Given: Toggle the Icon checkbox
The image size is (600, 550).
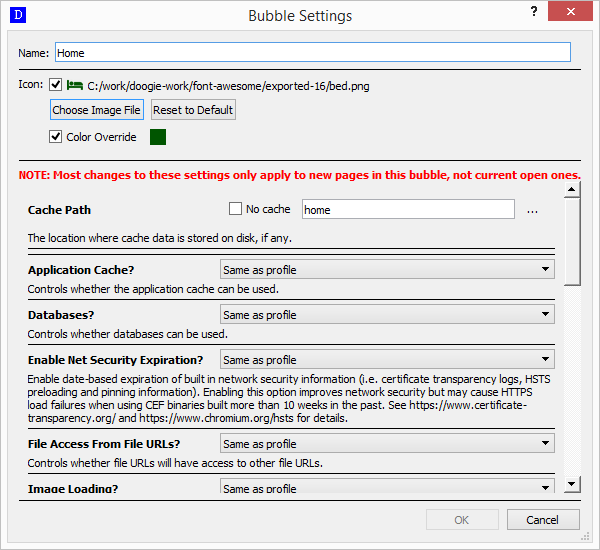Looking at the screenshot, I should 55,84.
